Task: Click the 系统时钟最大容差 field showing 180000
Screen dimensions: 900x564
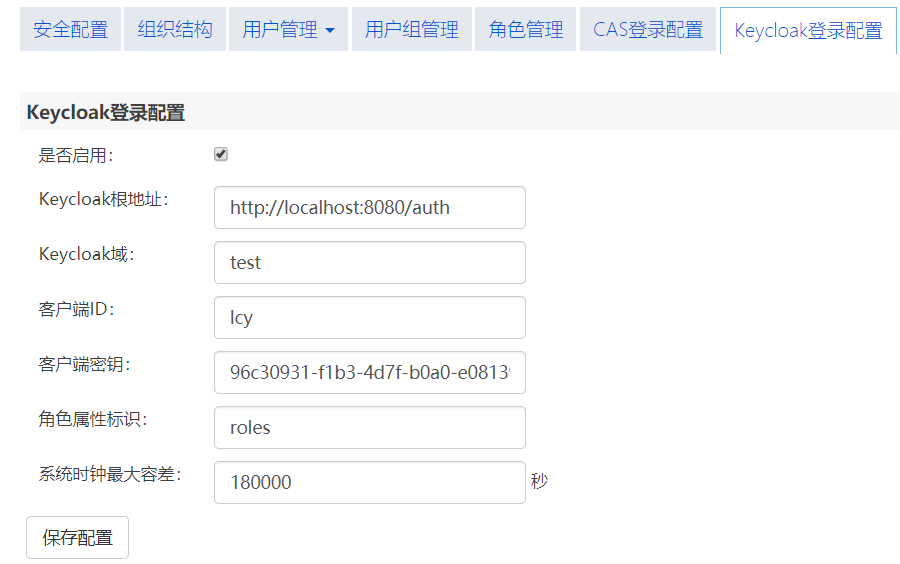Action: (x=369, y=482)
